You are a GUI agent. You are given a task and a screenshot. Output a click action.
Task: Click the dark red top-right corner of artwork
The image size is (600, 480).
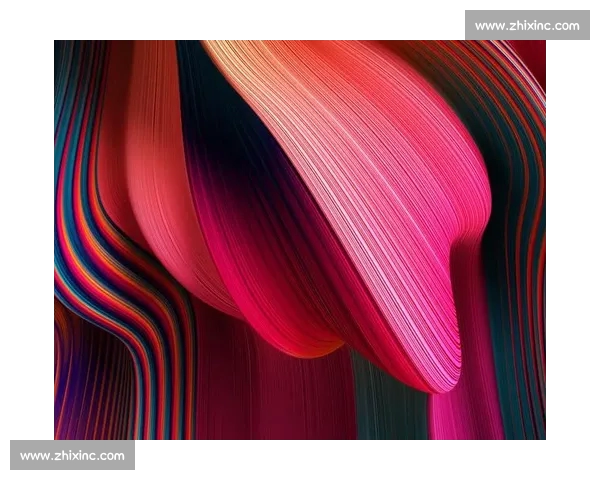point(535,52)
